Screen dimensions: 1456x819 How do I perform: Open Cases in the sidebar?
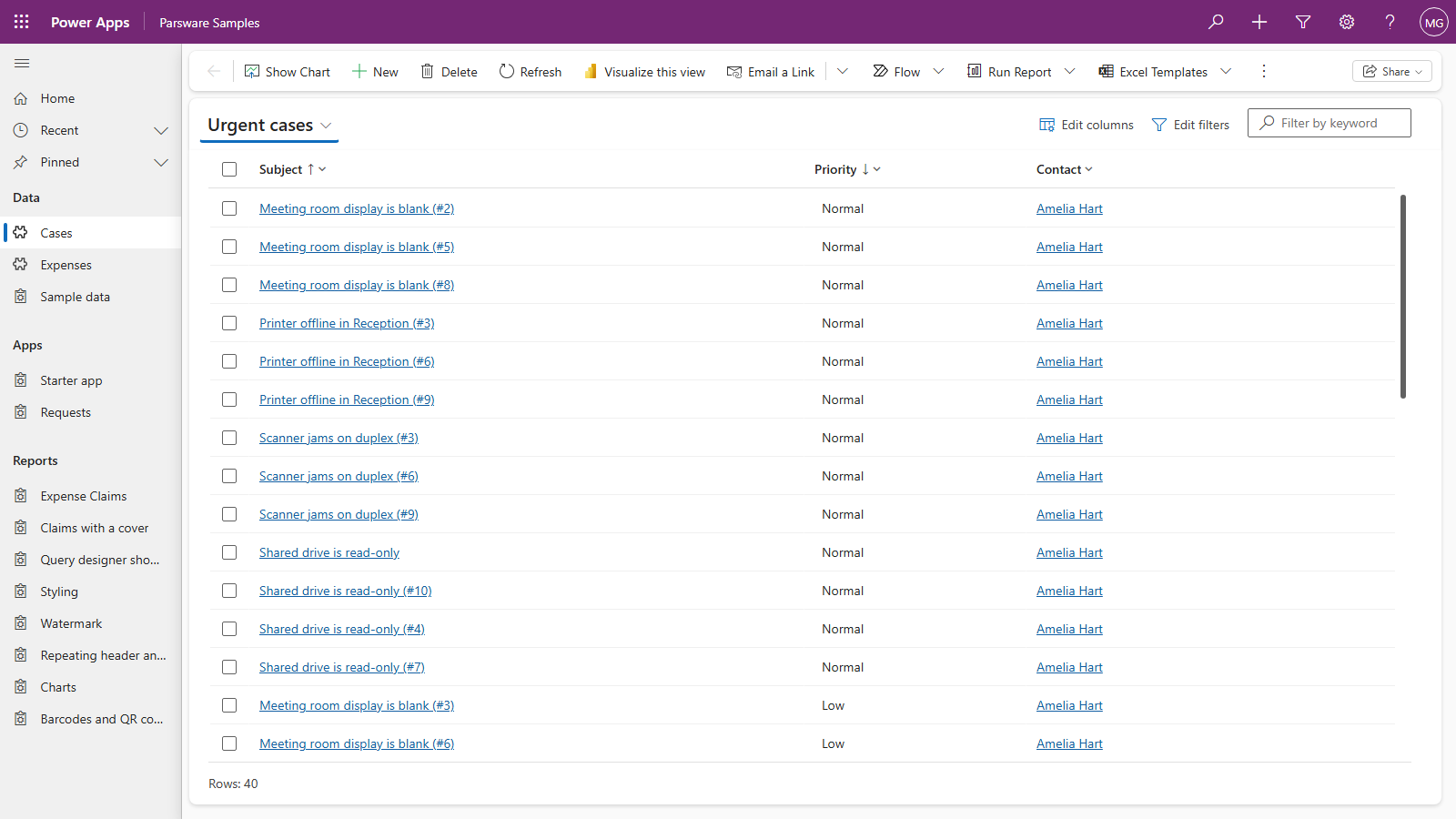(91, 233)
